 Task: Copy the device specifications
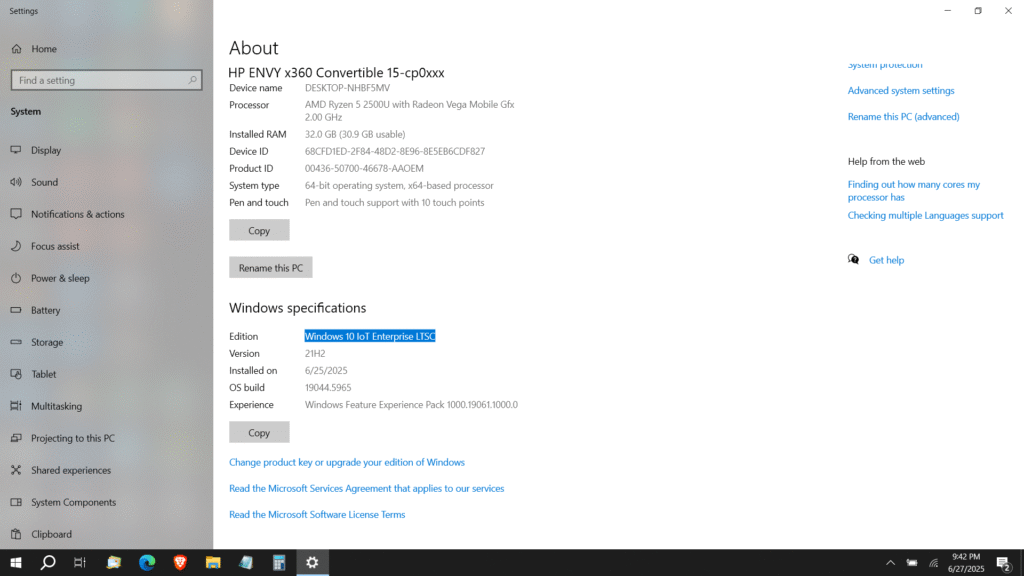coord(259,231)
